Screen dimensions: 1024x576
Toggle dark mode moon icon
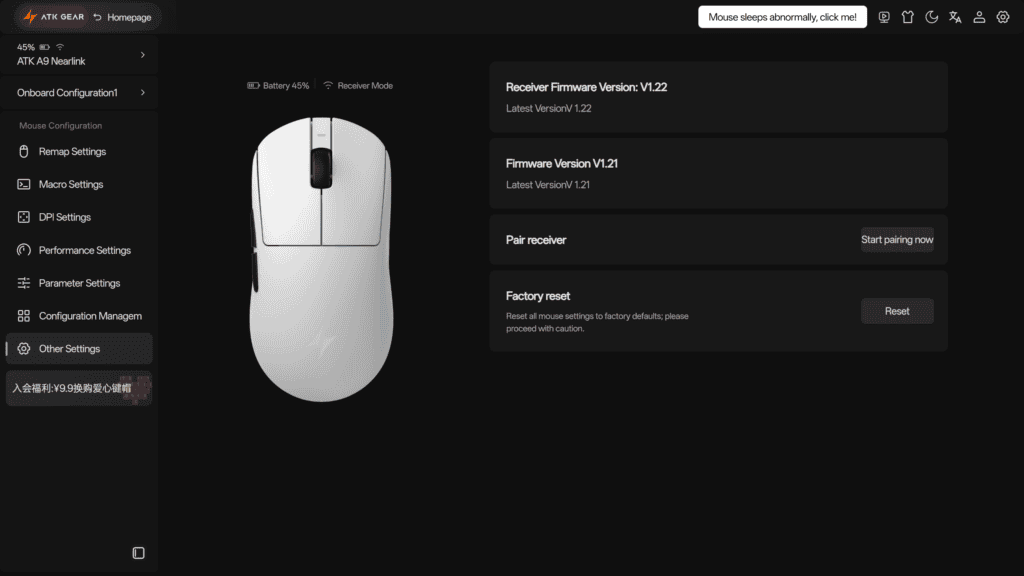click(931, 17)
